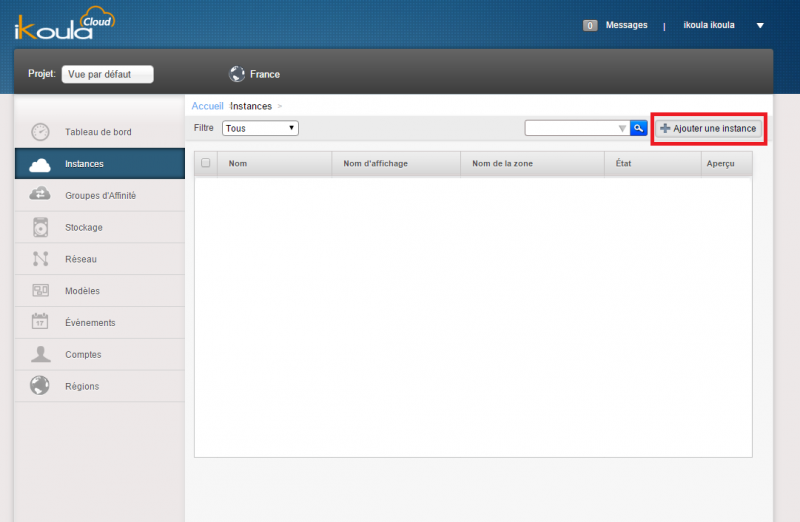Open the Filtre dropdown showing Tous
The image size is (800, 522).
260,128
